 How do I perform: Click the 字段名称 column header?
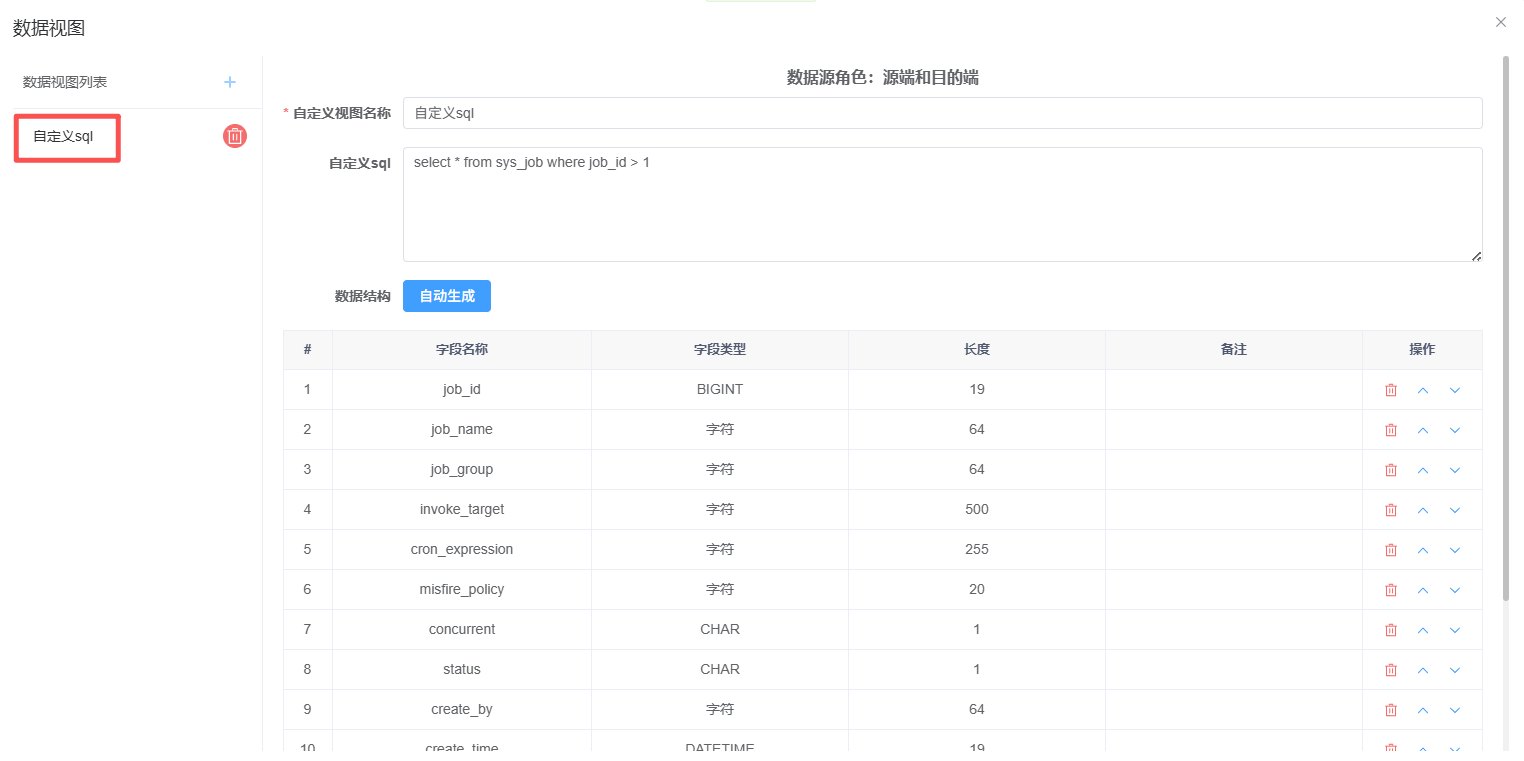point(461,350)
